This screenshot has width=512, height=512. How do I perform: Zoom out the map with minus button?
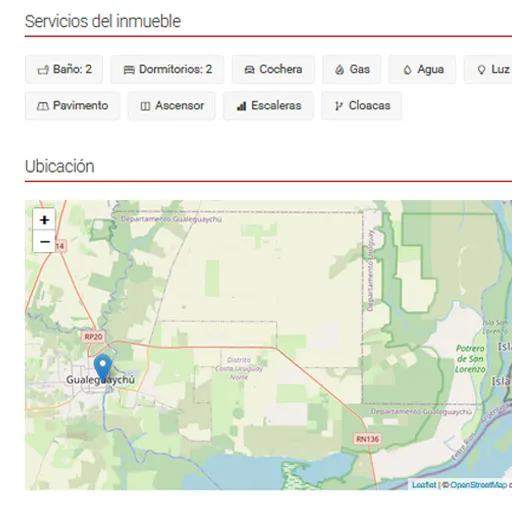44,241
